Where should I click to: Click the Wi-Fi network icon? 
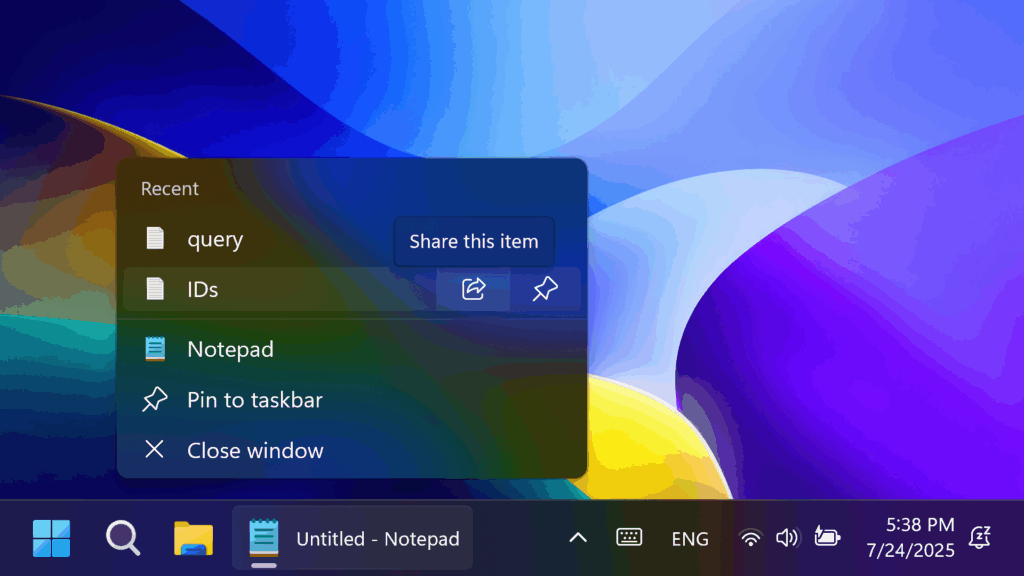click(750, 538)
